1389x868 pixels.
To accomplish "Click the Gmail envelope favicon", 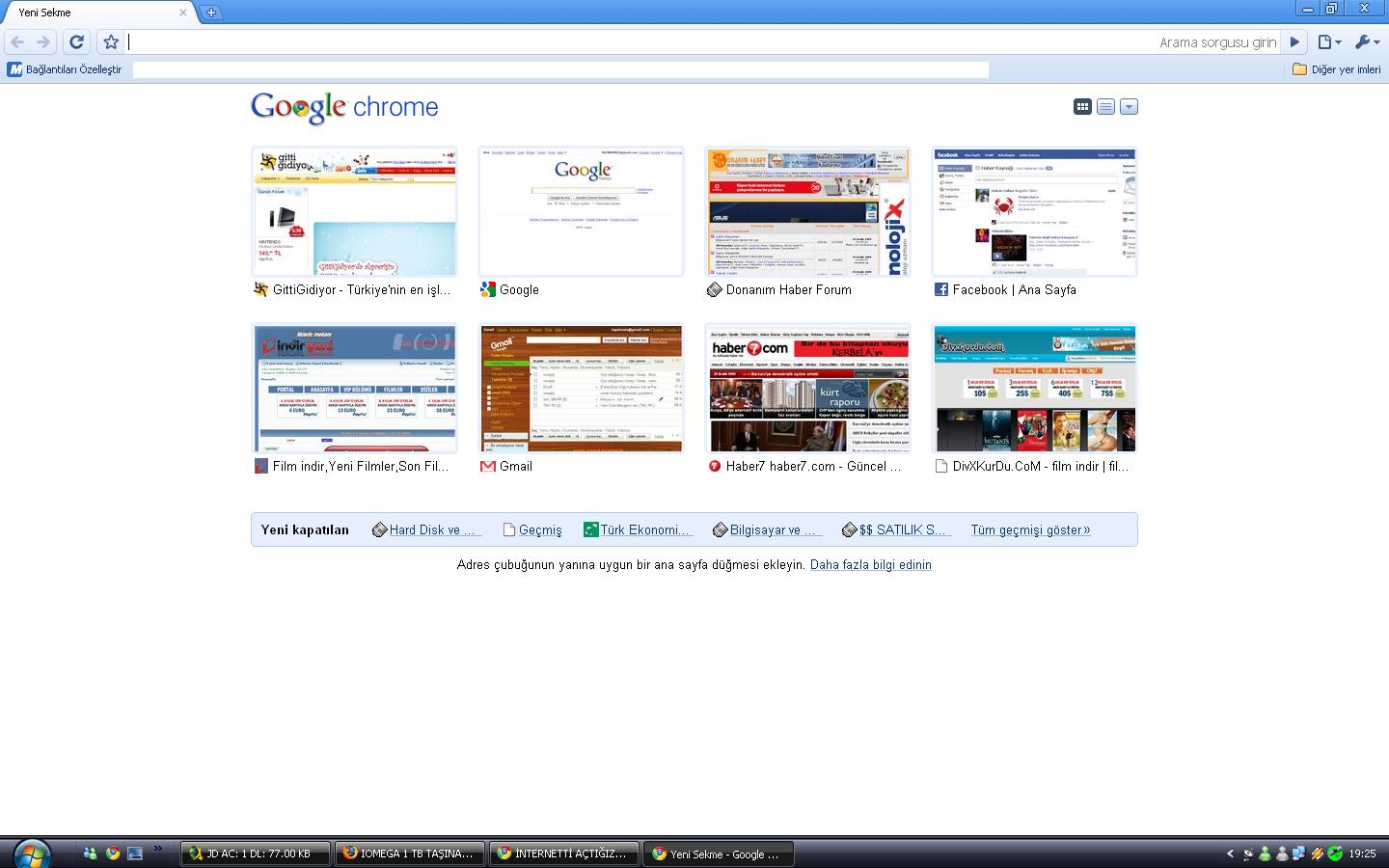I will 487,466.
